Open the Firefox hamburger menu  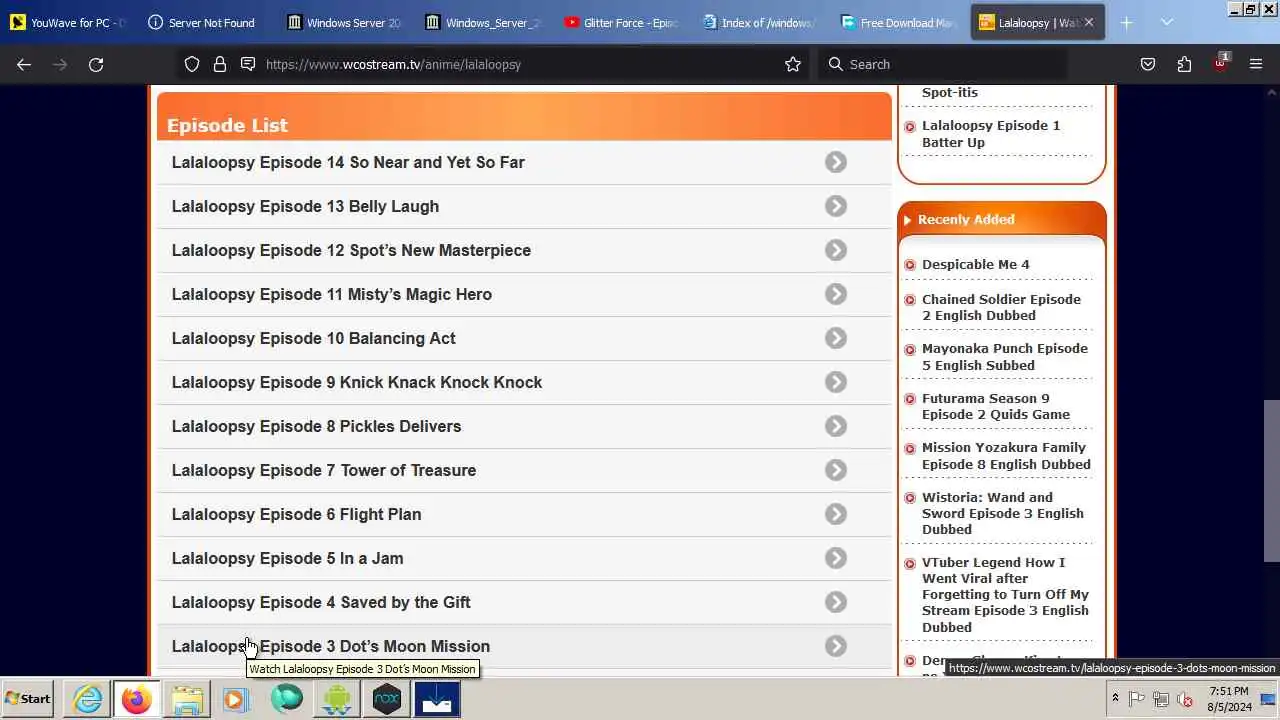pyautogui.click(x=1256, y=64)
